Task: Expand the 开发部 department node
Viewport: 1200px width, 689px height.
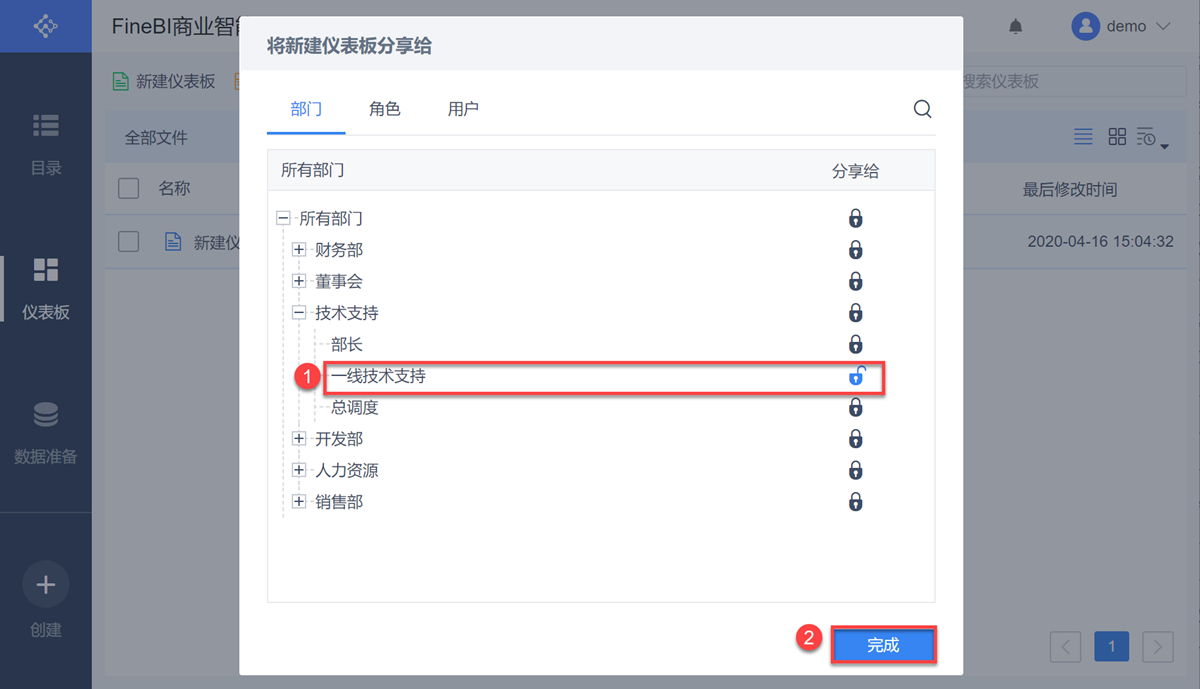Action: [299, 439]
